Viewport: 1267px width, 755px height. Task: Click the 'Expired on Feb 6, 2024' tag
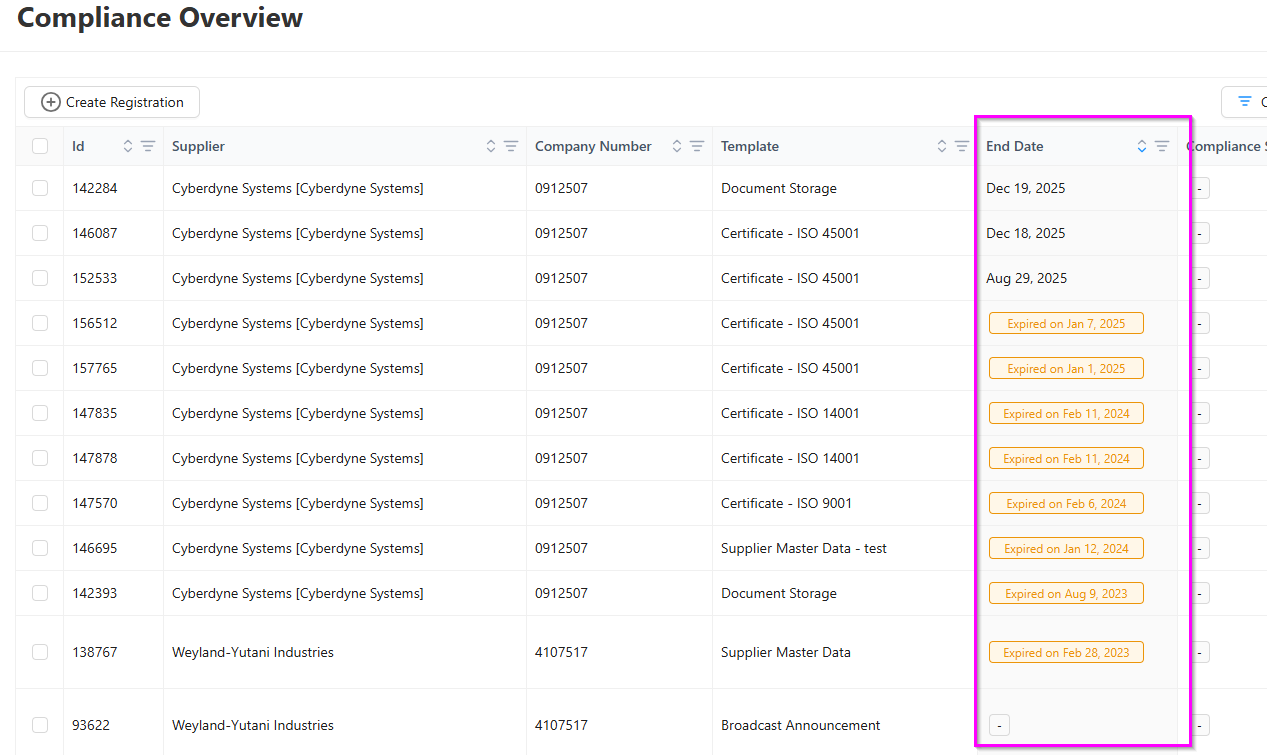click(1066, 503)
